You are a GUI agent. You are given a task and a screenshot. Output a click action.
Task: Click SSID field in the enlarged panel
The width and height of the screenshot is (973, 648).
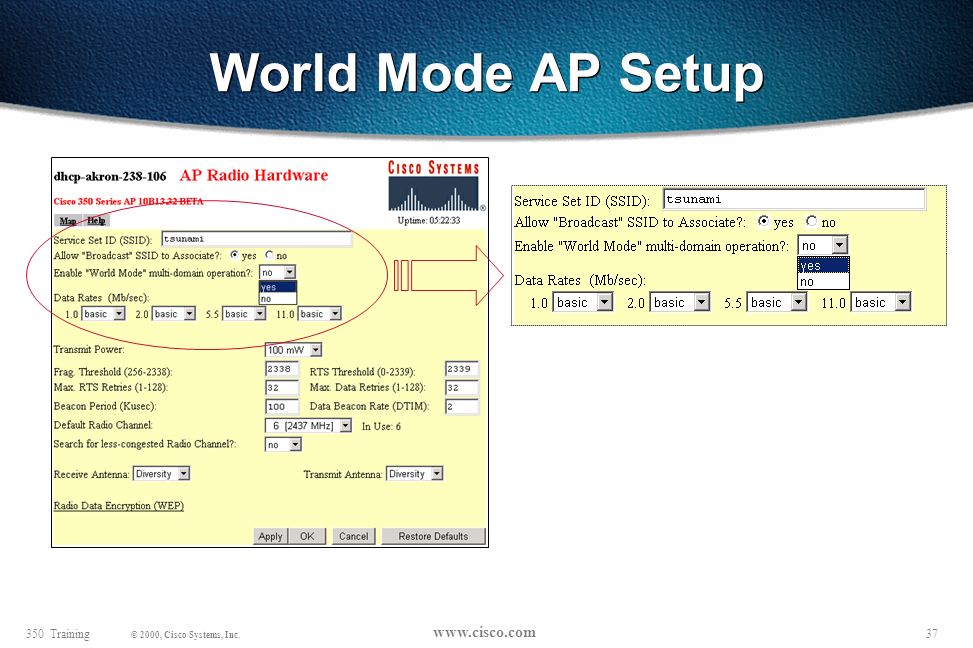[x=794, y=199]
